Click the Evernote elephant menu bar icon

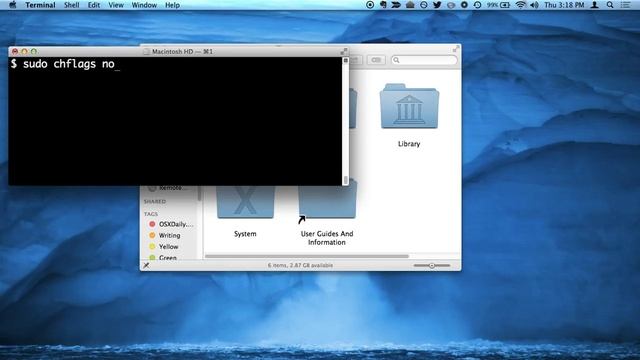point(383,5)
